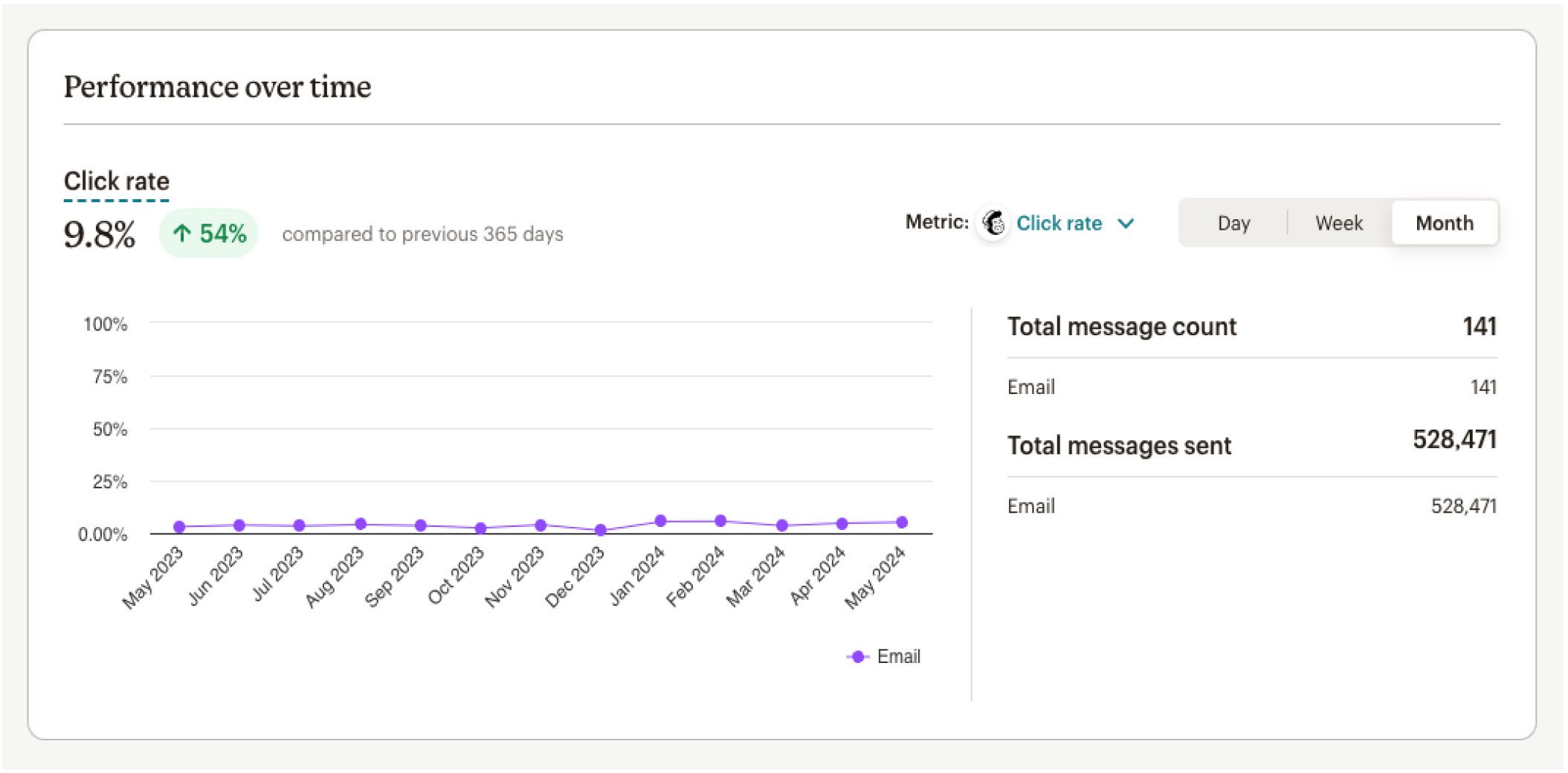Select the Dec 2023 data point
The image size is (1568, 773).
(601, 530)
